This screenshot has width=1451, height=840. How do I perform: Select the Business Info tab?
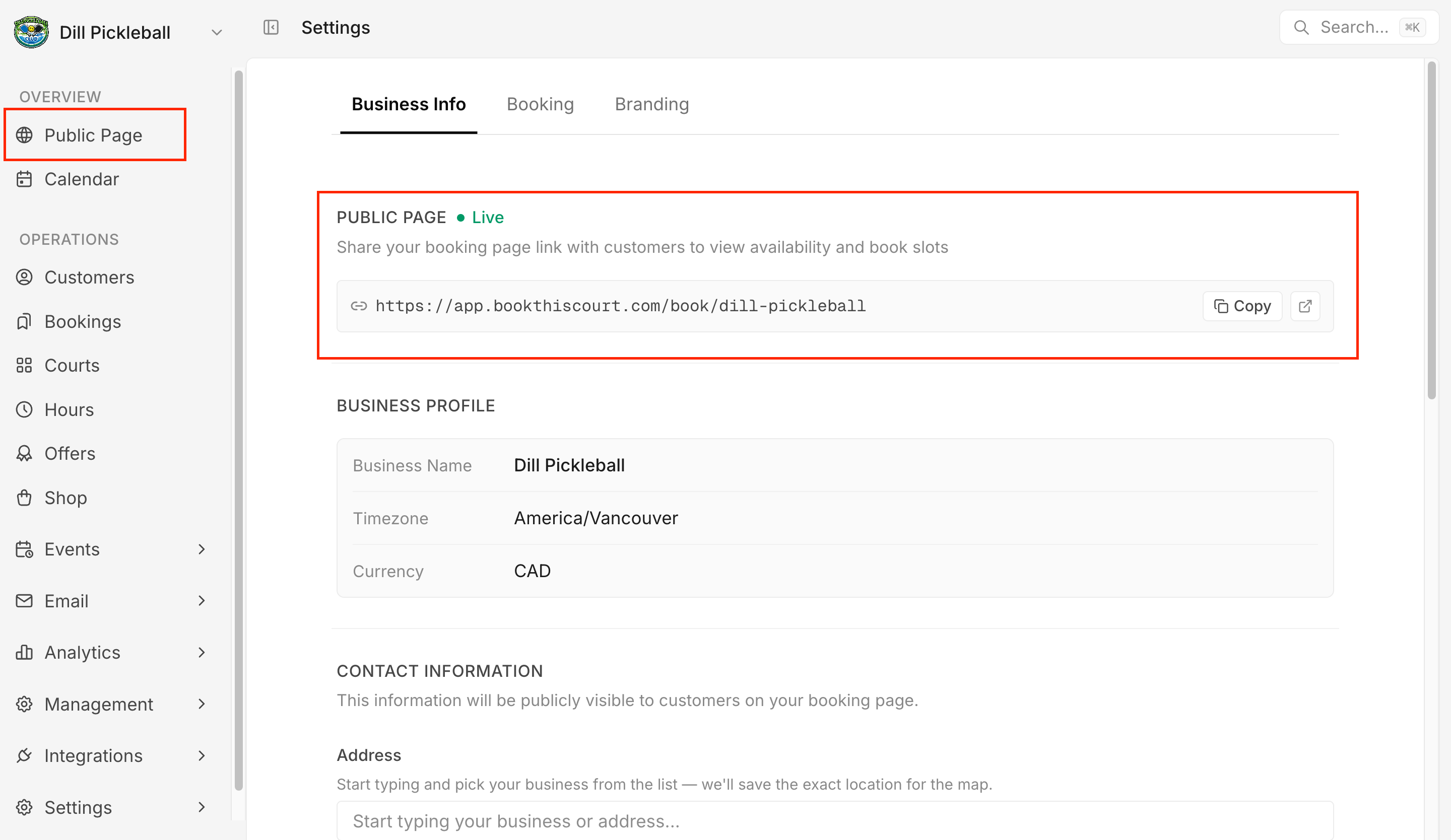(x=408, y=104)
